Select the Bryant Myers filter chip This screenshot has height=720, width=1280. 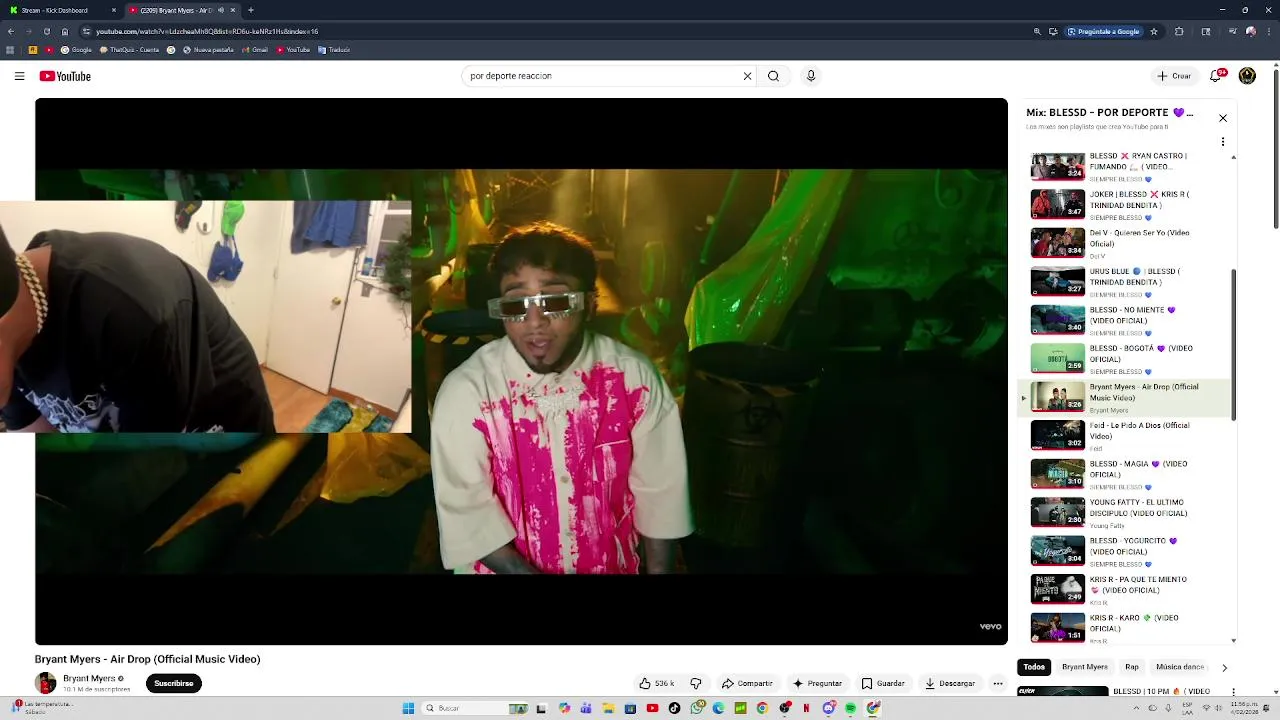(x=1085, y=667)
